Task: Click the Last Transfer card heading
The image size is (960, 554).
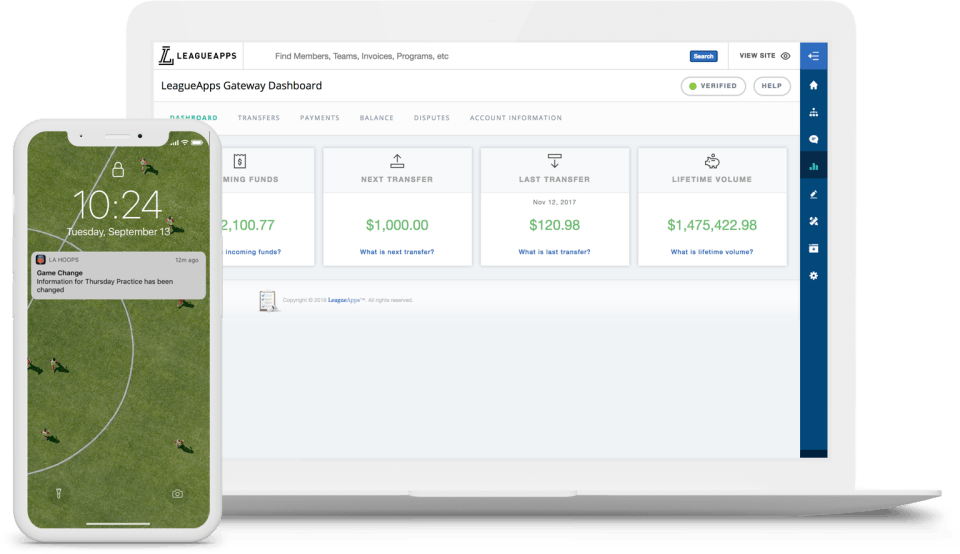Action: (554, 179)
